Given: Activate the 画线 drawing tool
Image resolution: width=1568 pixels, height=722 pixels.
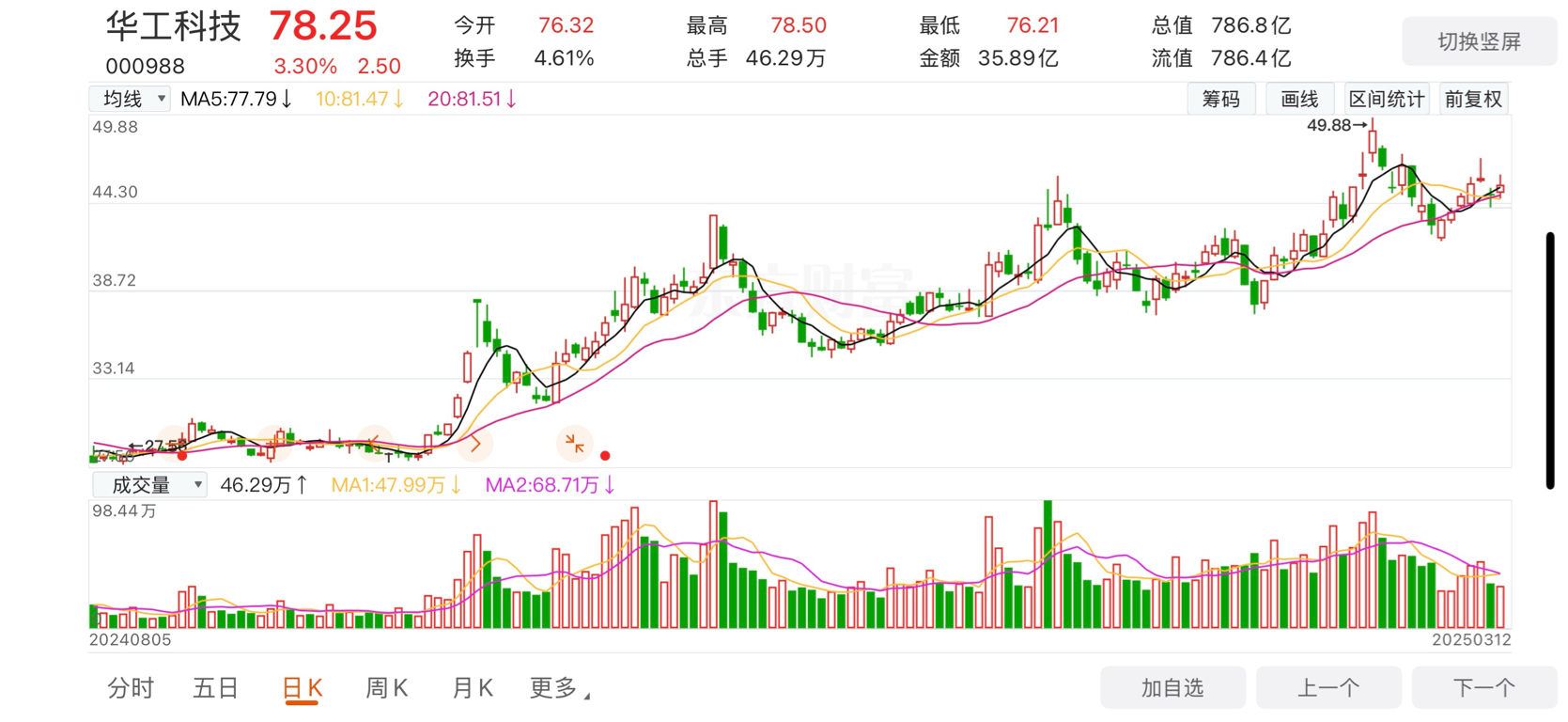Looking at the screenshot, I should pyautogui.click(x=1300, y=99).
